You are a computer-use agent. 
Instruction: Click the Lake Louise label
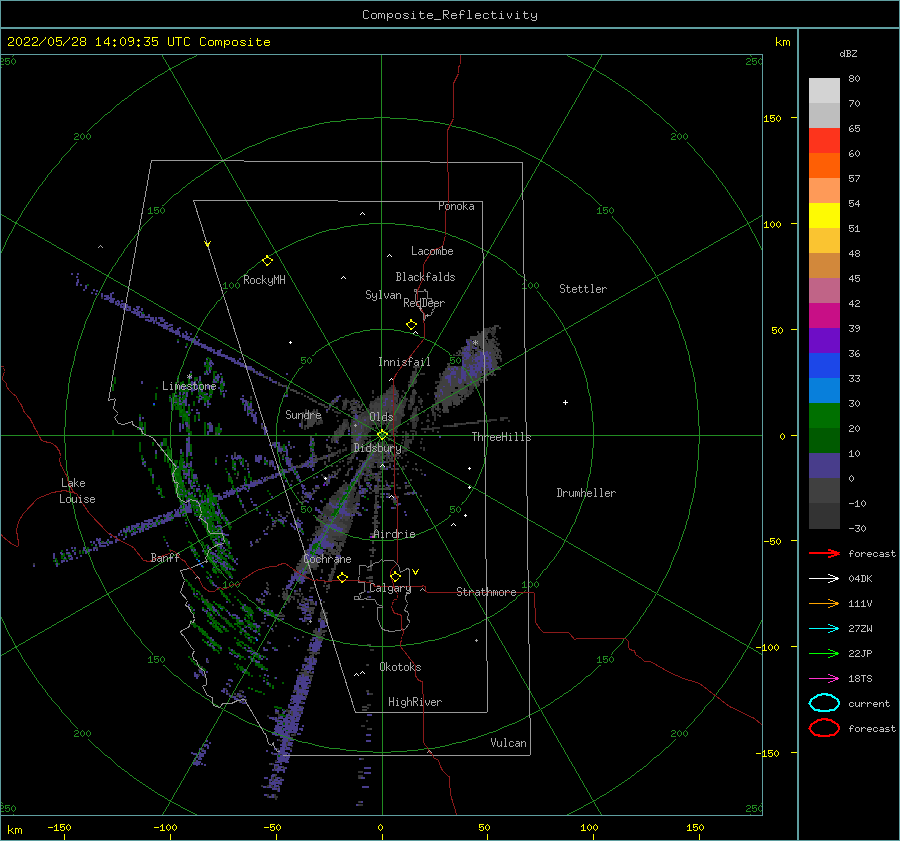point(78,491)
